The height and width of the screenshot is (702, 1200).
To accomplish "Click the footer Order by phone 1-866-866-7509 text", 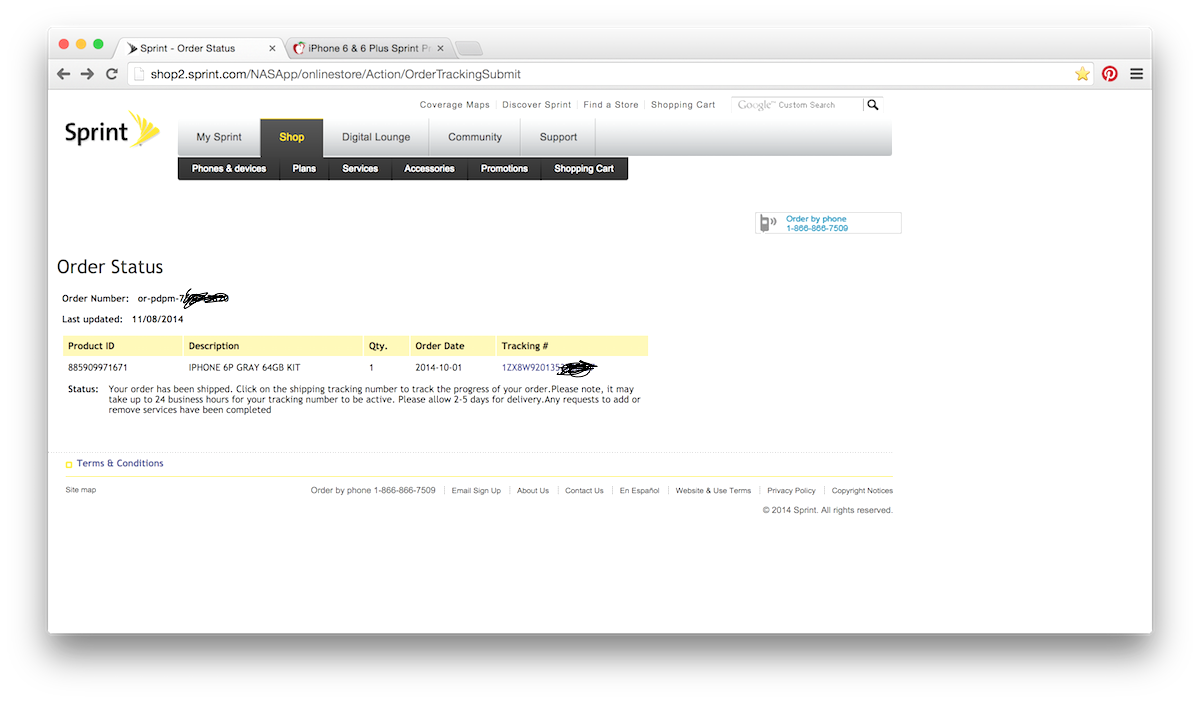I will coord(373,491).
